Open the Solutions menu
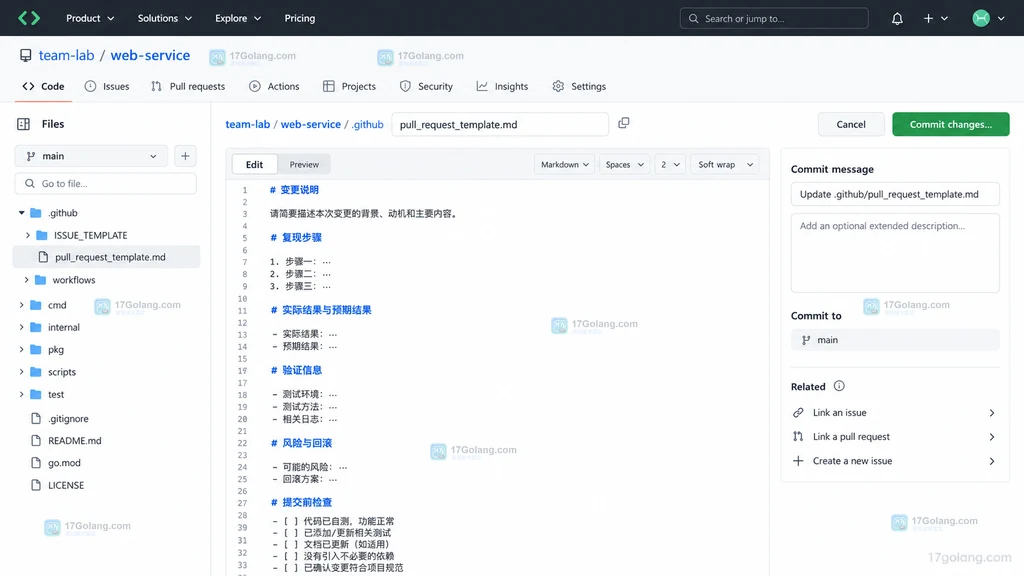1024x576 pixels. coord(165,18)
